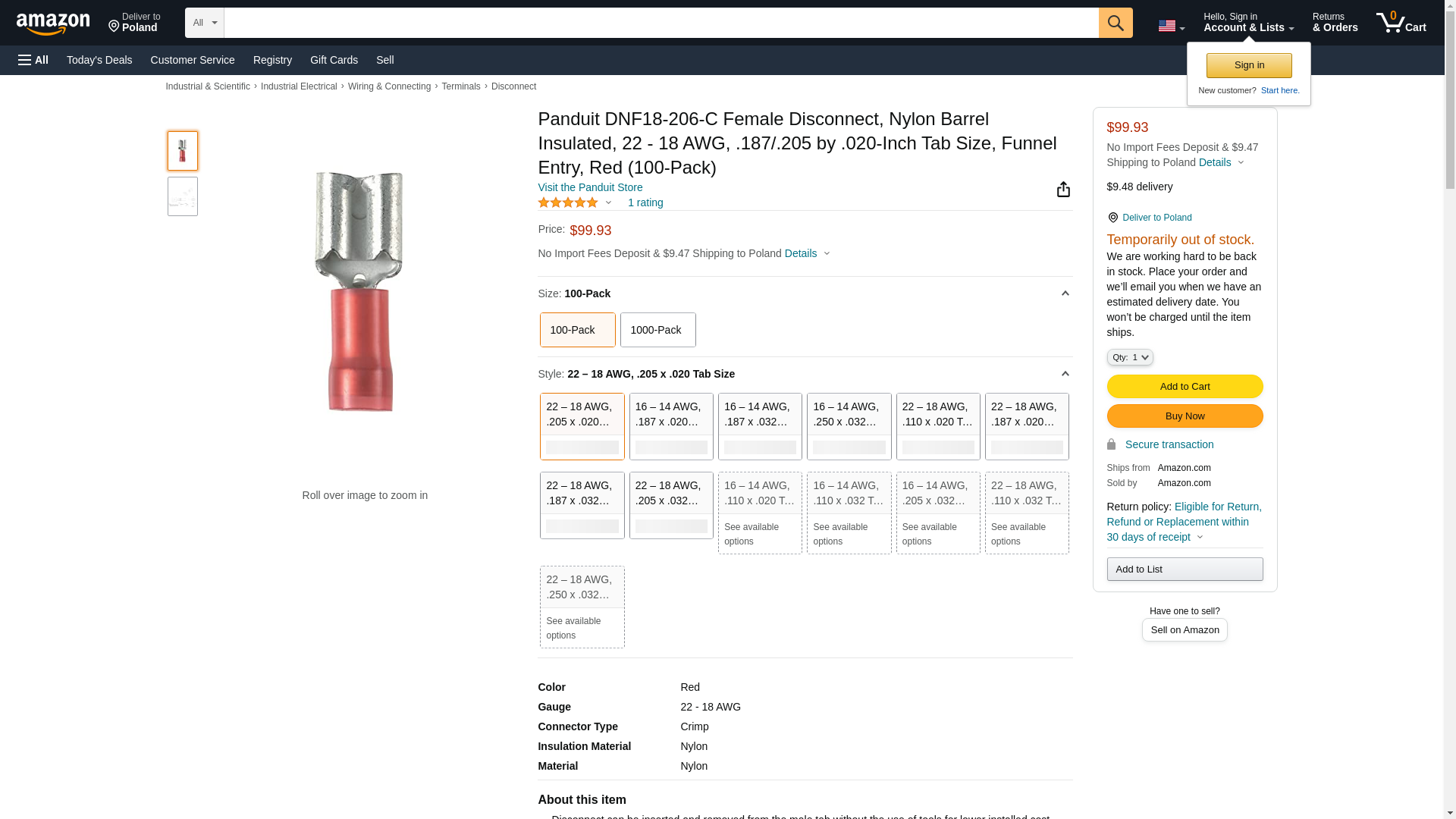The height and width of the screenshot is (819, 1456).
Task: Open the Qty quantity dropdown
Action: pyautogui.click(x=1129, y=357)
